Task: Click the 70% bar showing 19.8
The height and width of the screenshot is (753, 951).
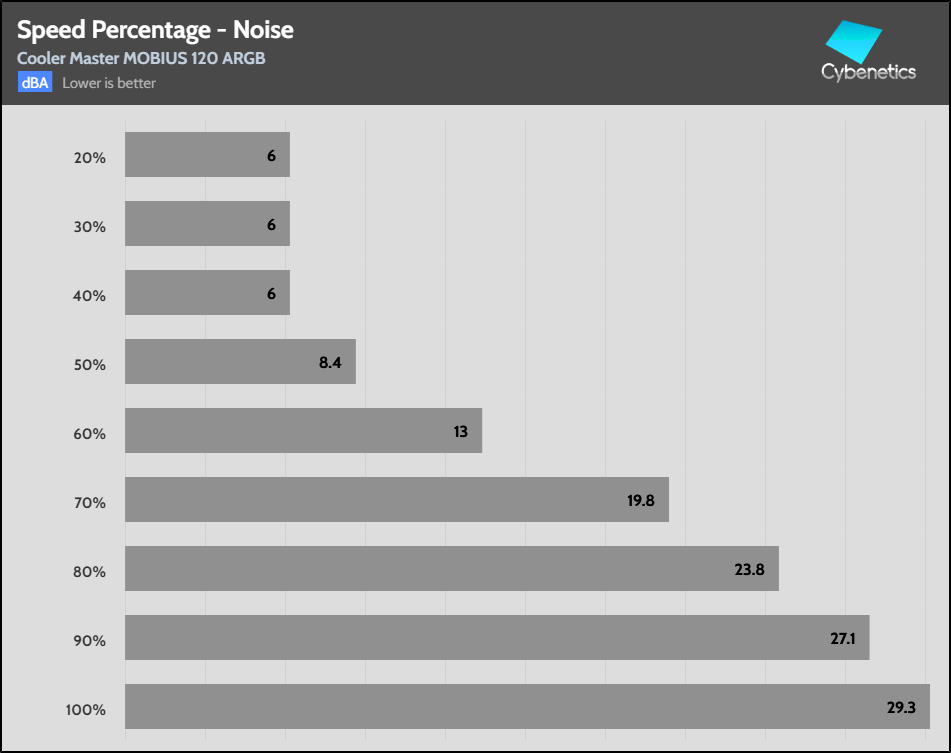Action: [x=396, y=500]
